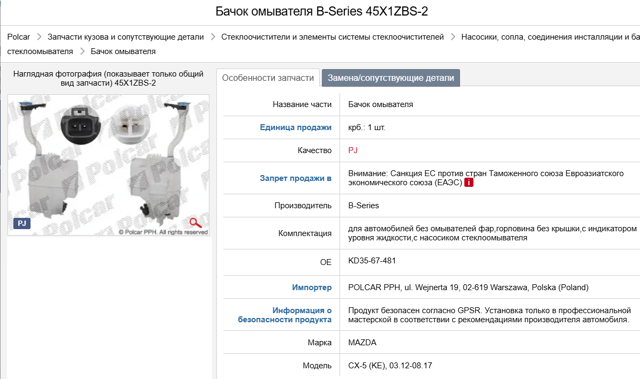Open Стеклоочистители и элементы системы breadcrumb

[332, 37]
